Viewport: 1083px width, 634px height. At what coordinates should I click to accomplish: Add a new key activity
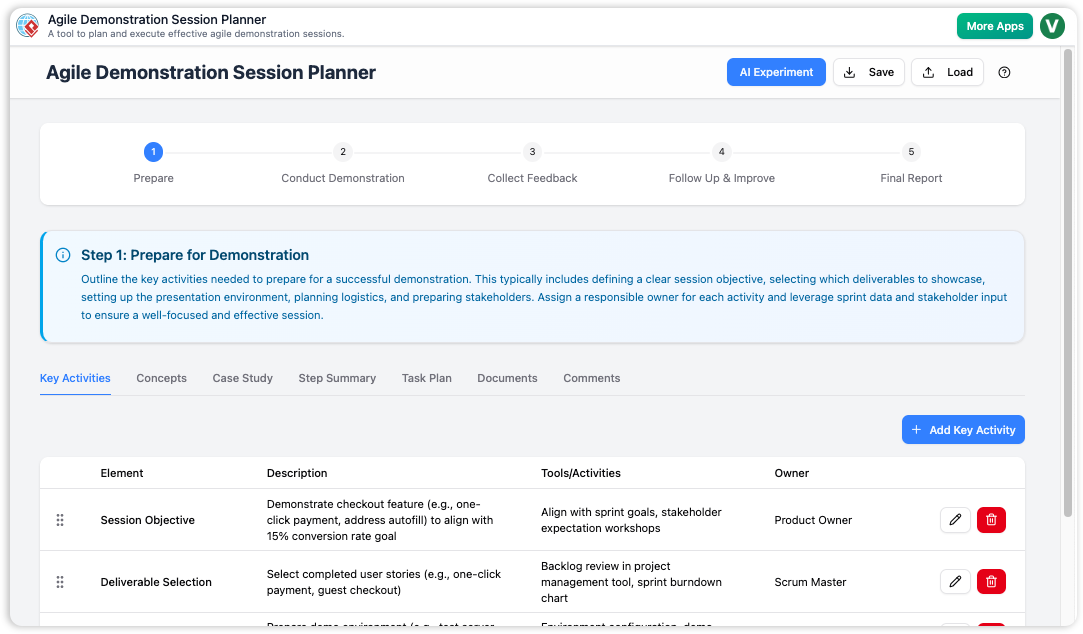click(x=963, y=429)
